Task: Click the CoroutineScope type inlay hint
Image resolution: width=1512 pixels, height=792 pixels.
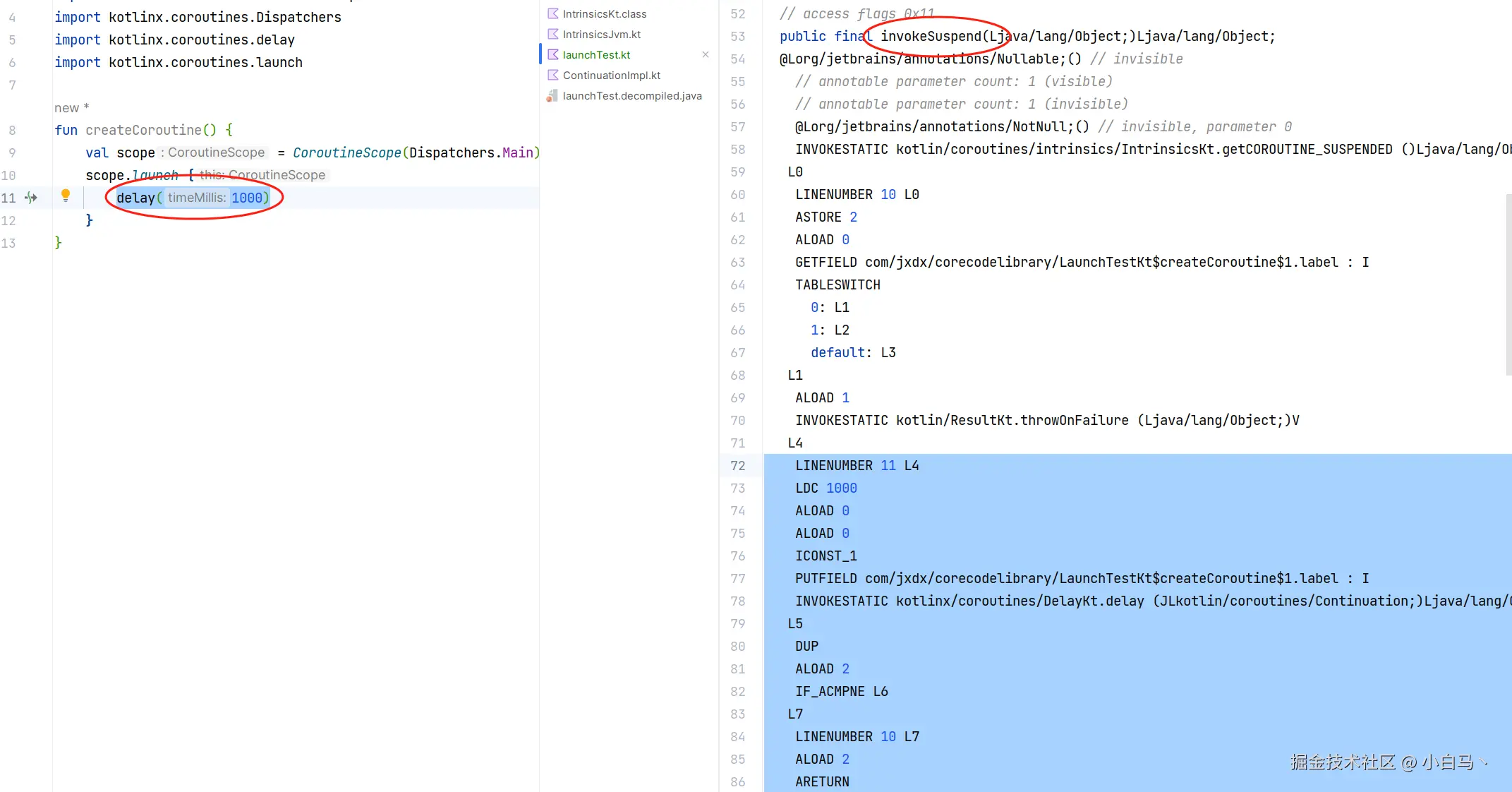Action: (x=215, y=152)
